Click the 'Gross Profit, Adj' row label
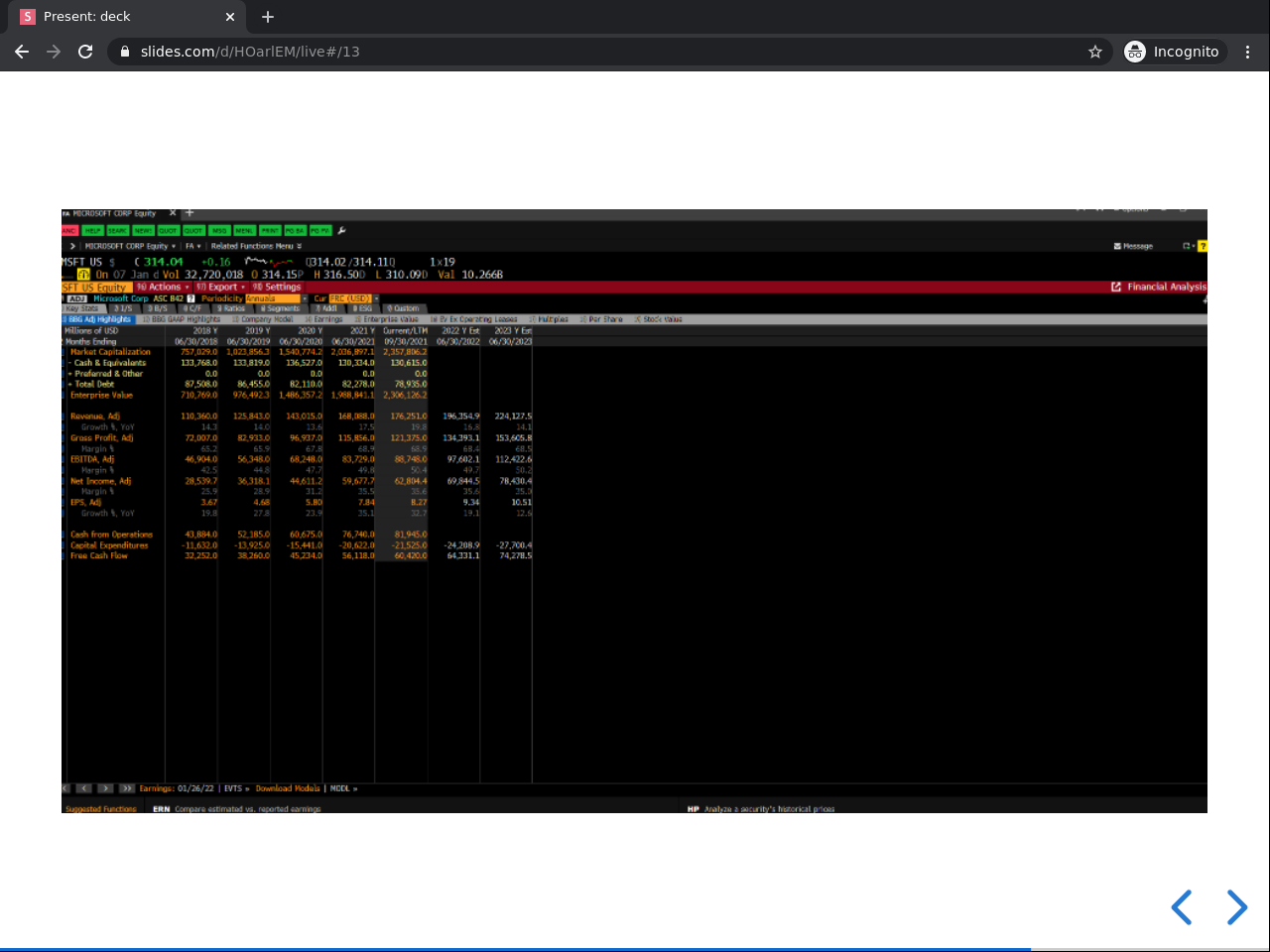The height and width of the screenshot is (952, 1270). [101, 438]
